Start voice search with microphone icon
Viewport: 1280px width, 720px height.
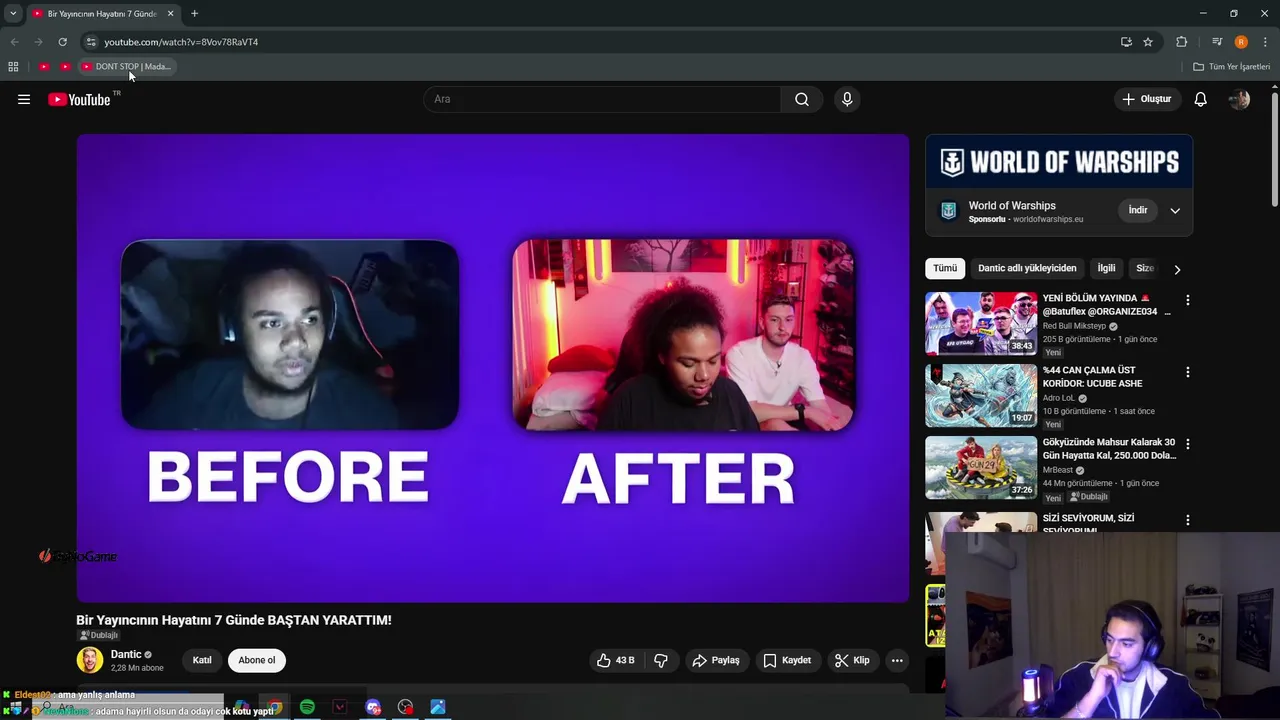coord(847,99)
